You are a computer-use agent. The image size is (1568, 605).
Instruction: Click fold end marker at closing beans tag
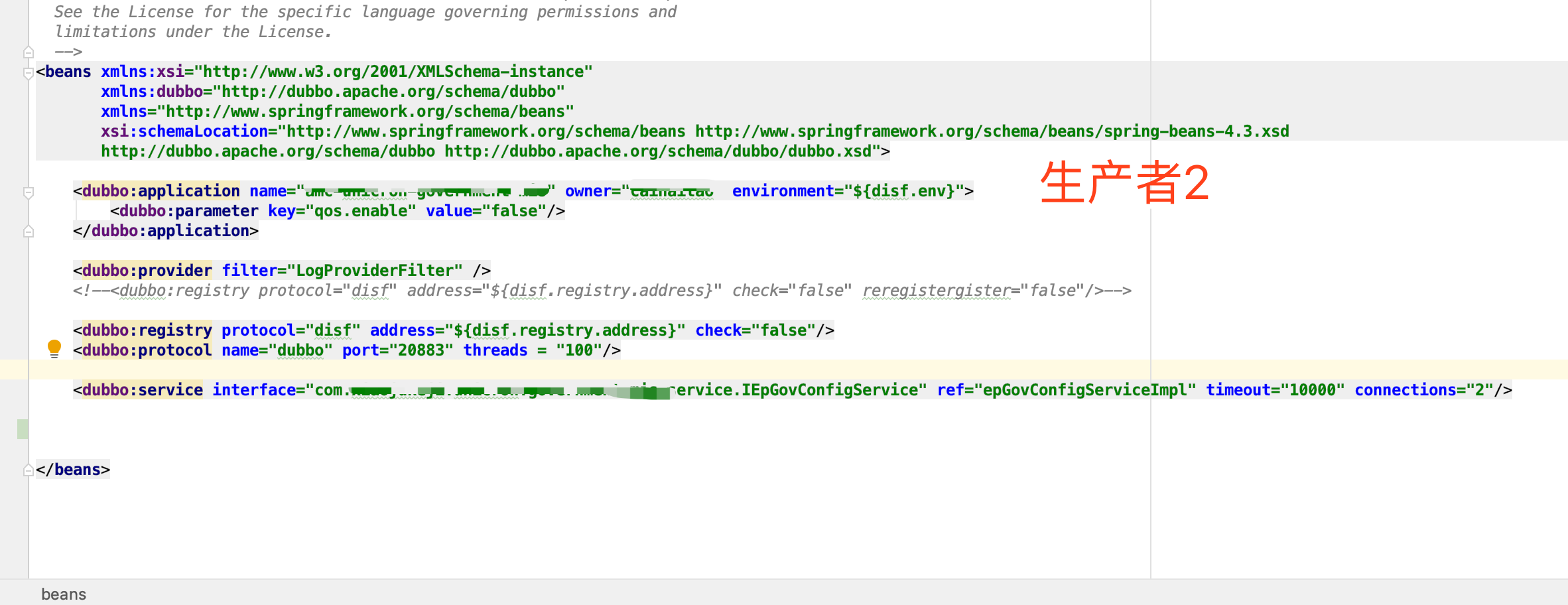pos(28,470)
